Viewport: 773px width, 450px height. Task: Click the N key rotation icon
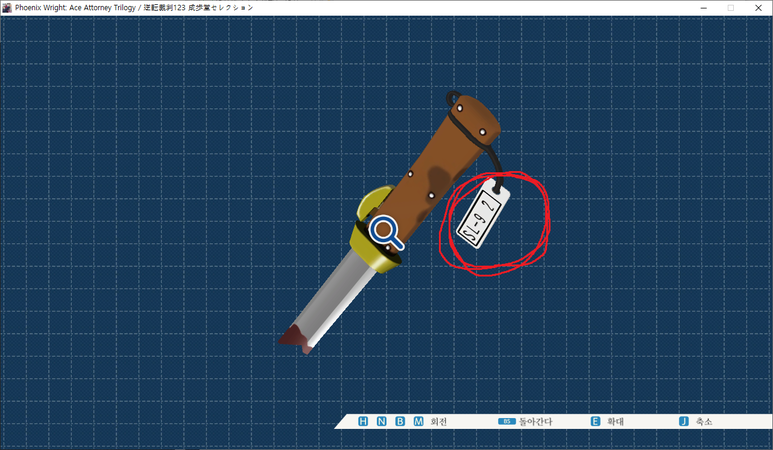coord(382,421)
